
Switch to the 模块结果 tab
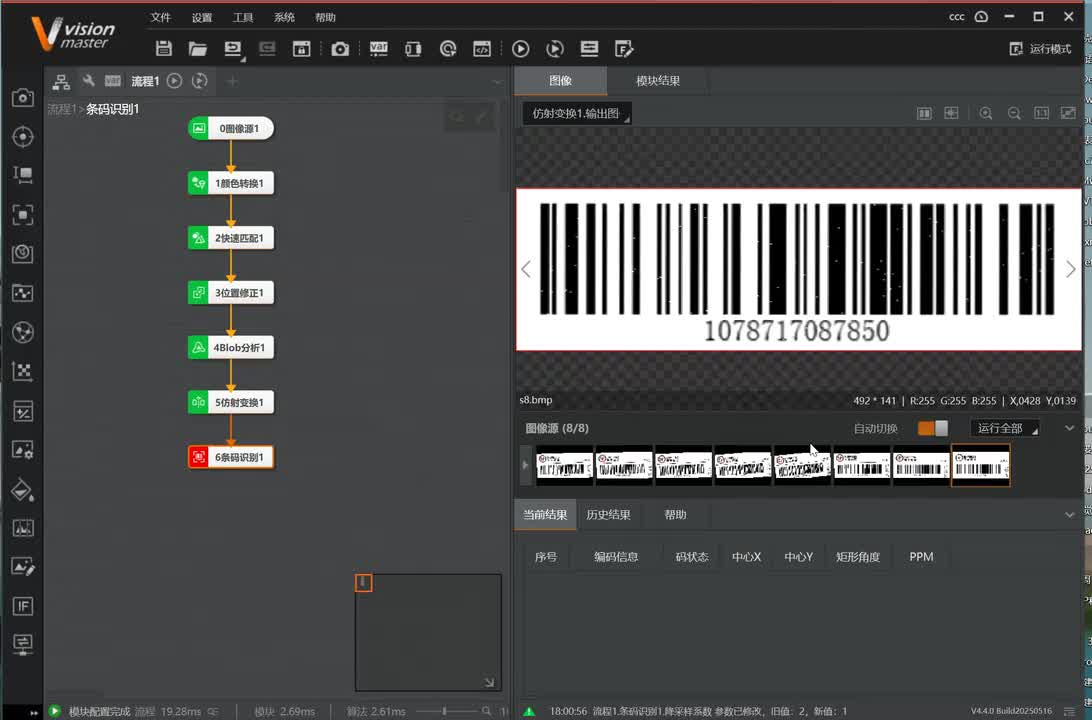tap(658, 81)
